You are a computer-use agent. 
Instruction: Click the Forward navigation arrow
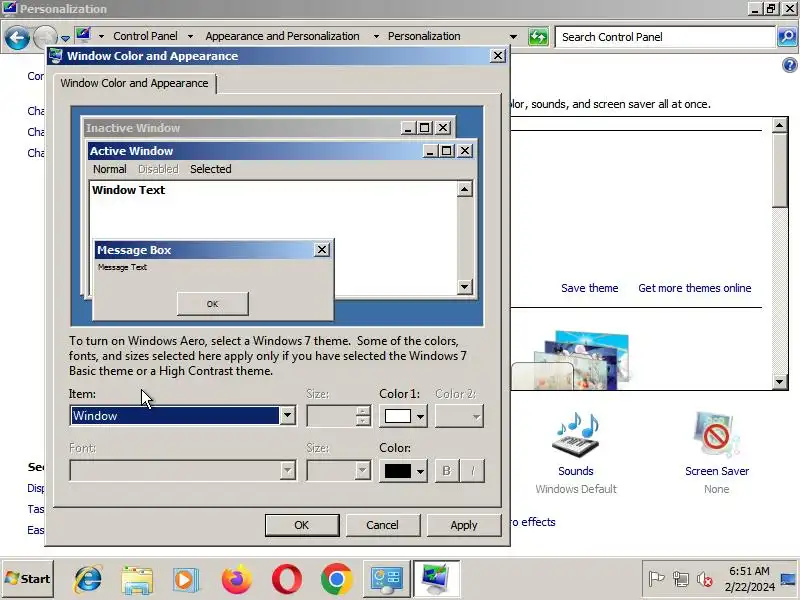point(45,37)
